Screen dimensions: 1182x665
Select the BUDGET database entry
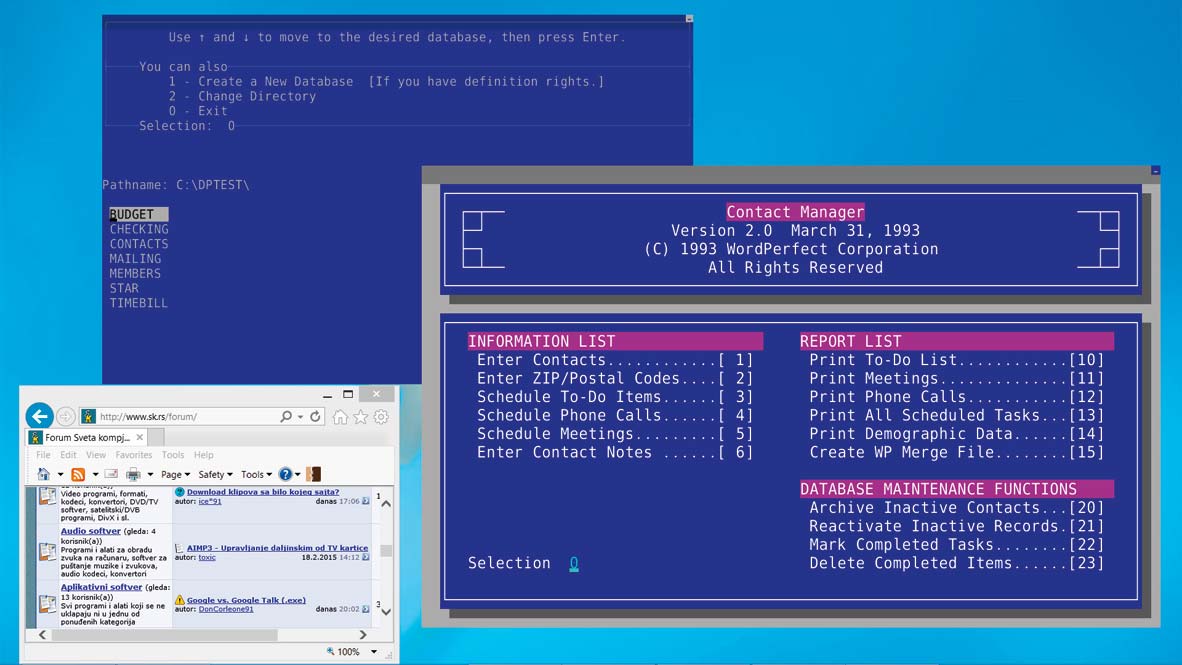point(139,214)
